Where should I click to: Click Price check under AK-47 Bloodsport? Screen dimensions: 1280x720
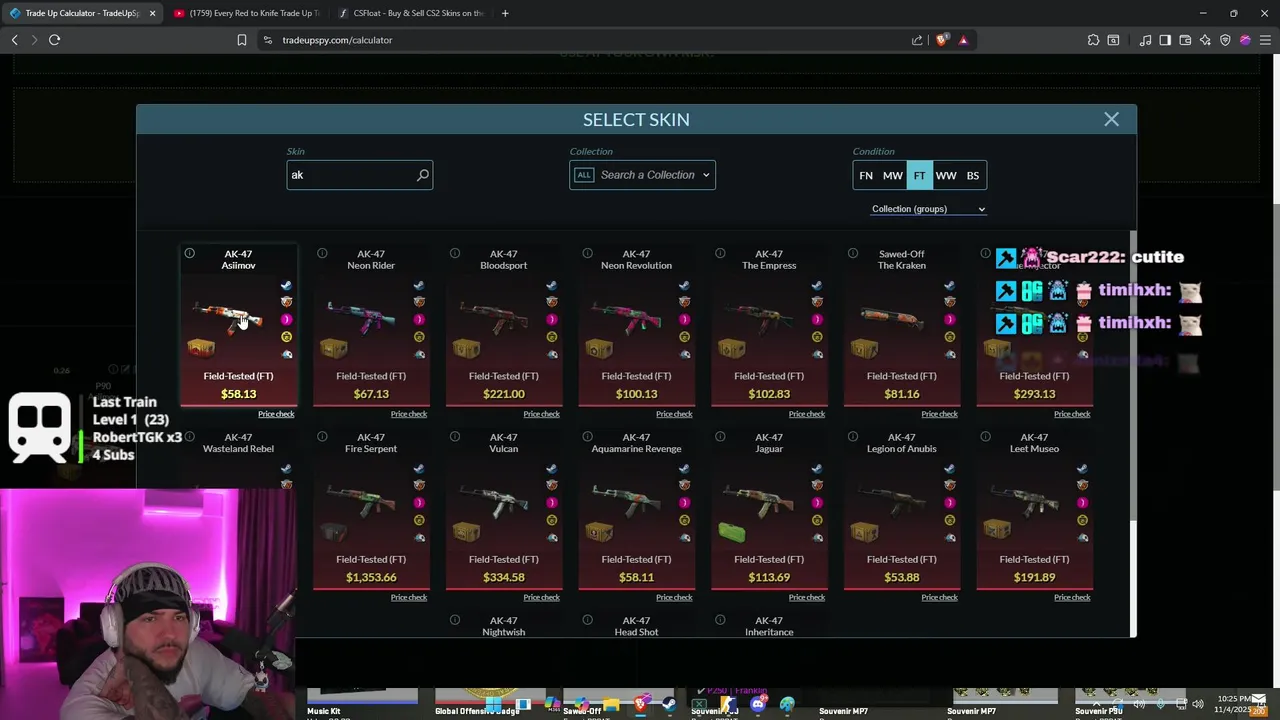point(541,414)
